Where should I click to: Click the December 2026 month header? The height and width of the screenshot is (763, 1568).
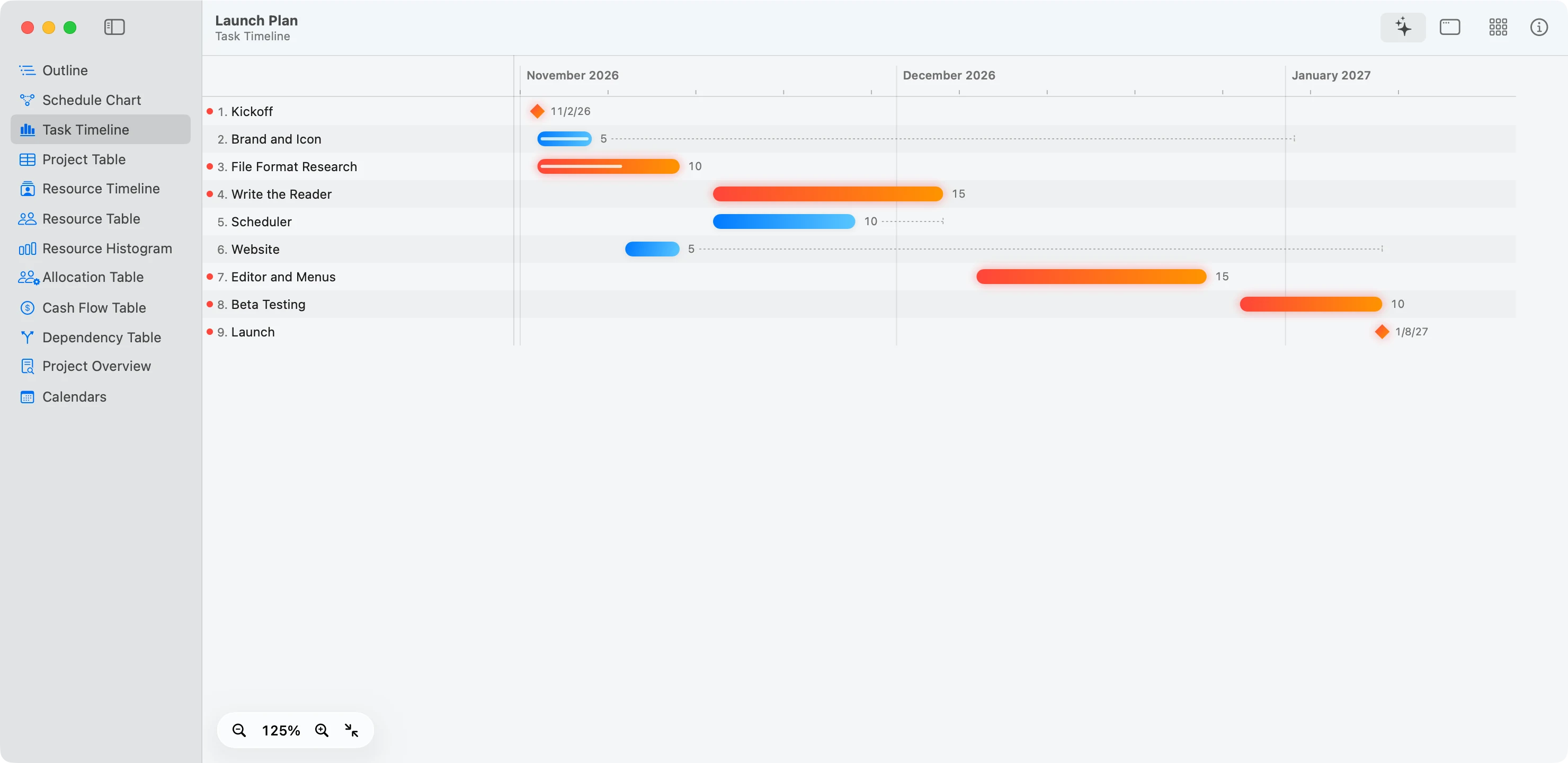[x=948, y=76]
